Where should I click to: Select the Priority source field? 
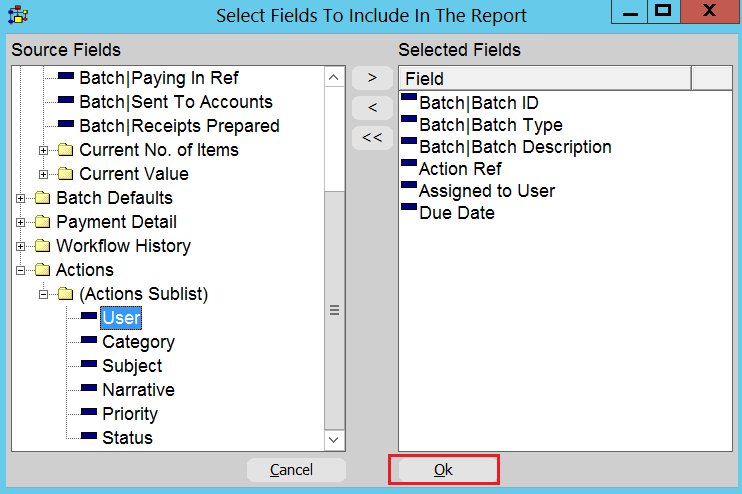coord(130,414)
